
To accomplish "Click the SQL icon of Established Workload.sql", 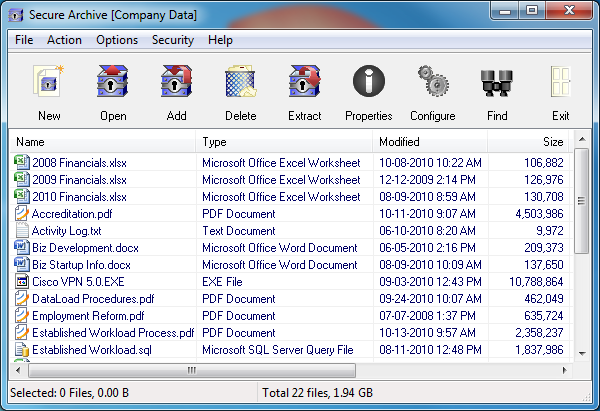I will click(22, 349).
